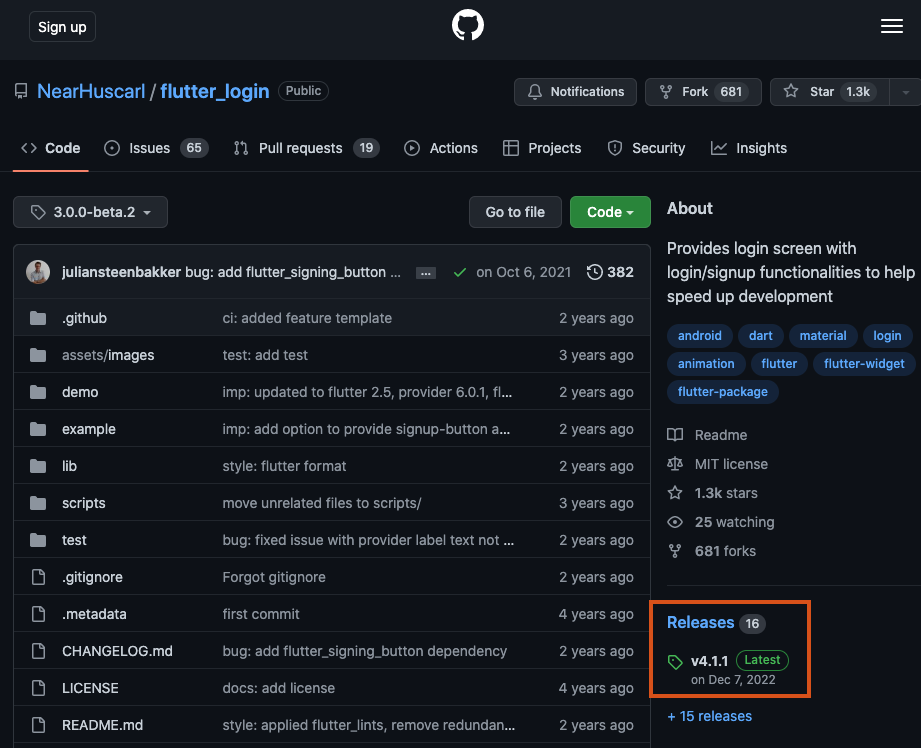Click the tag icon next to v4.1.1
Viewport: 921px width, 748px height.
pyautogui.click(x=675, y=662)
